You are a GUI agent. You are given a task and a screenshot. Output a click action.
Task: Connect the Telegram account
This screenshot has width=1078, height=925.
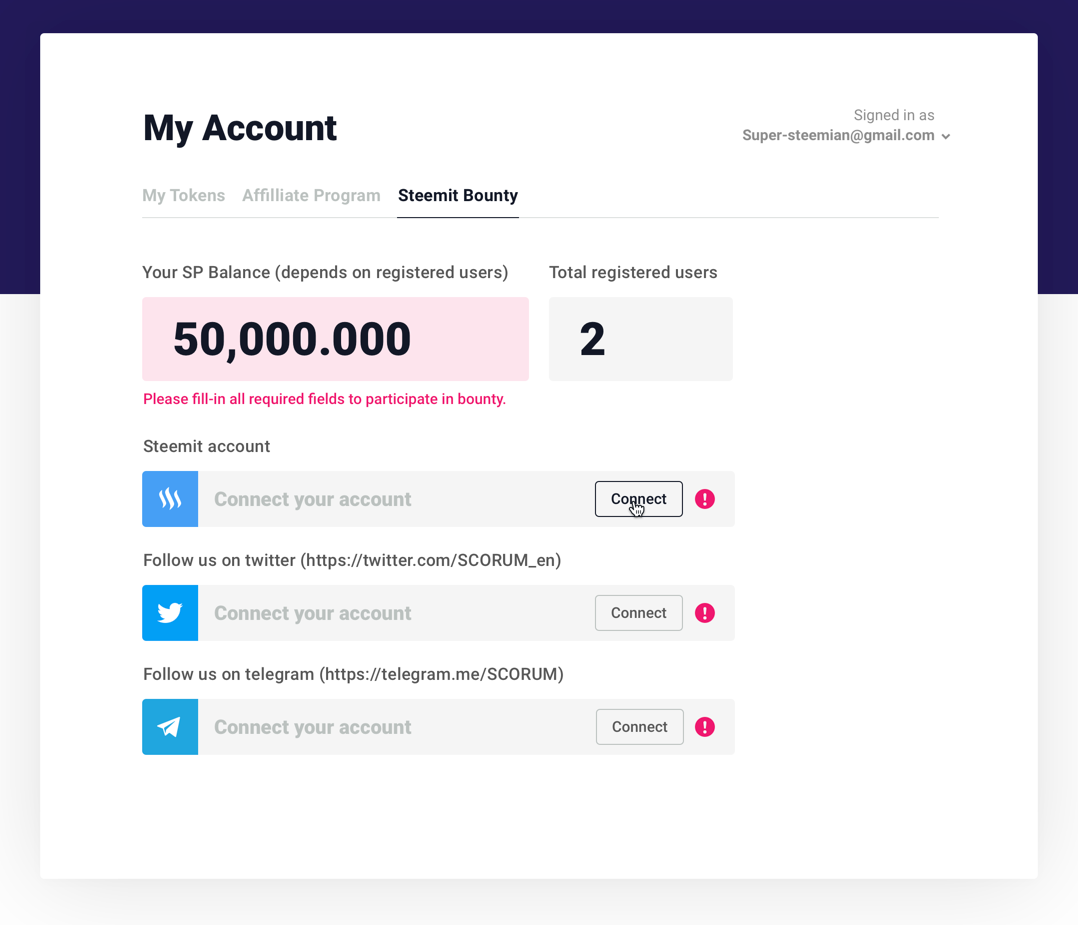click(639, 727)
